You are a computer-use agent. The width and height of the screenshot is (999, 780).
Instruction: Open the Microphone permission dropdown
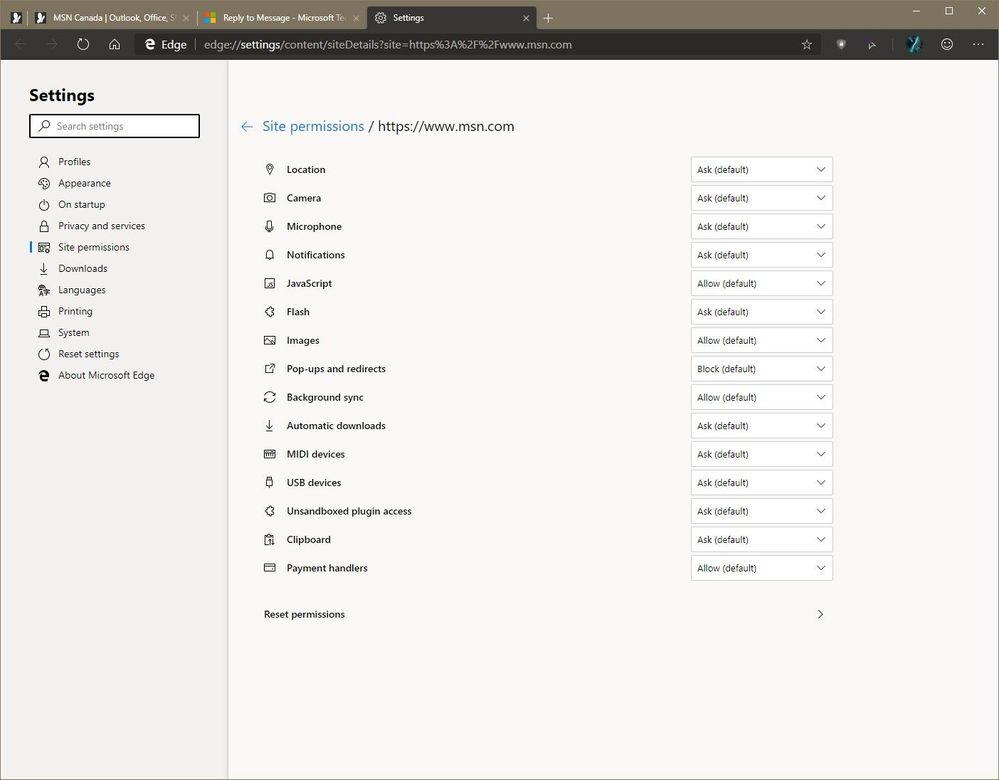761,226
